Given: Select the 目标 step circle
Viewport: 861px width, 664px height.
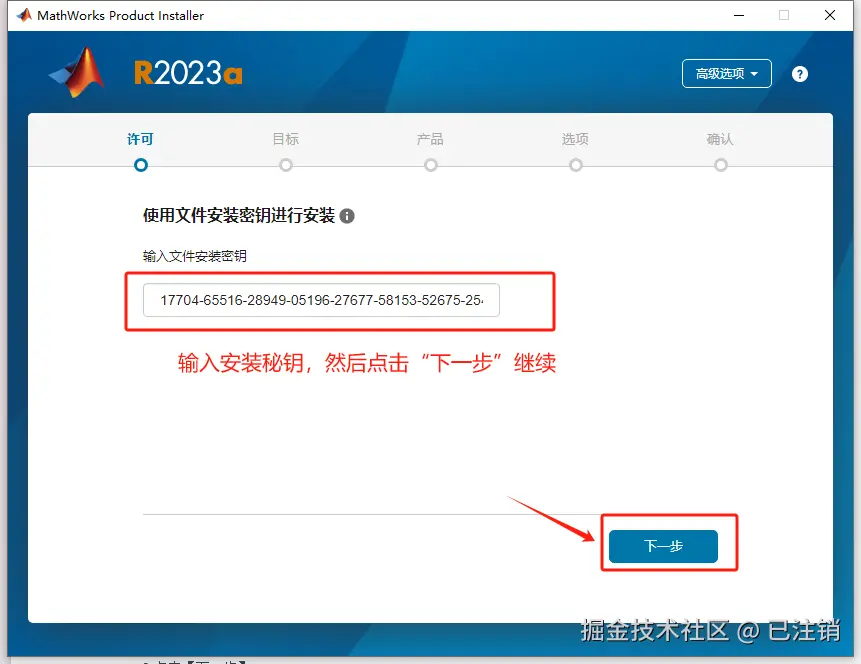Looking at the screenshot, I should [x=286, y=165].
